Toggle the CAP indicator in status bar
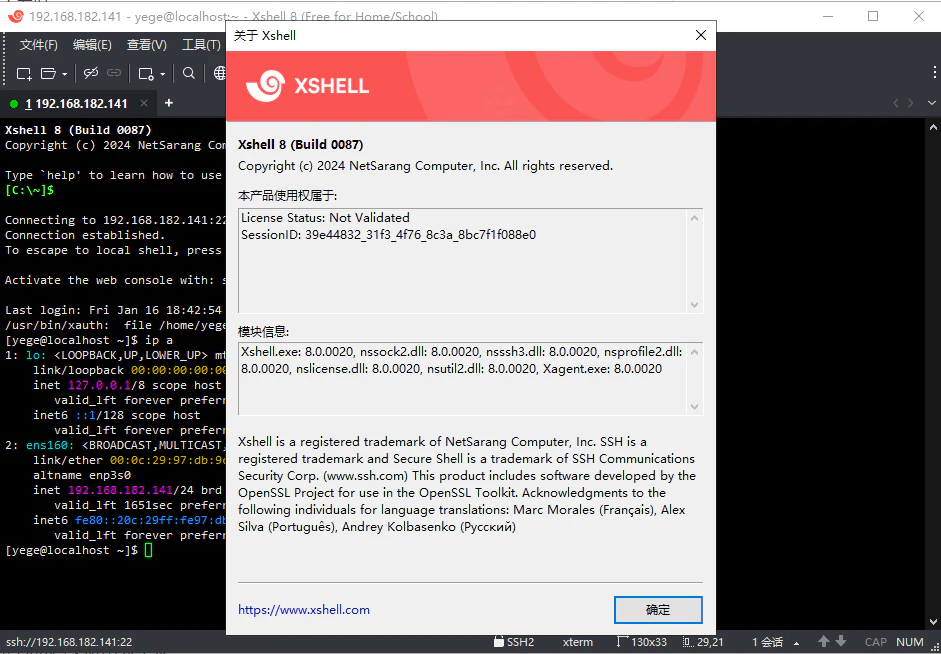 click(x=875, y=641)
